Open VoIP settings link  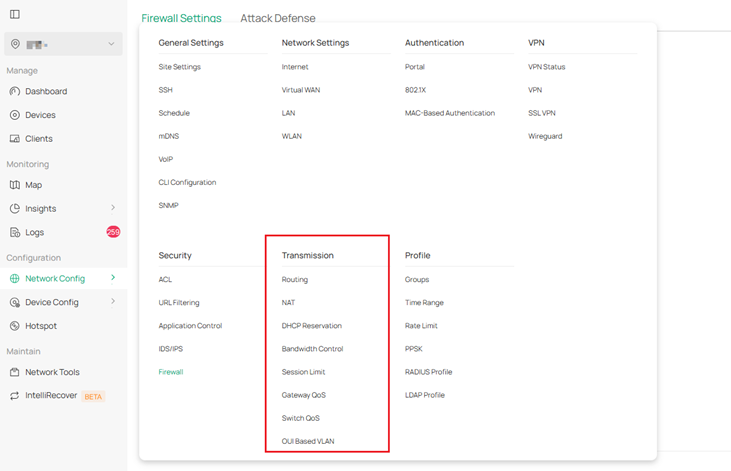166,159
